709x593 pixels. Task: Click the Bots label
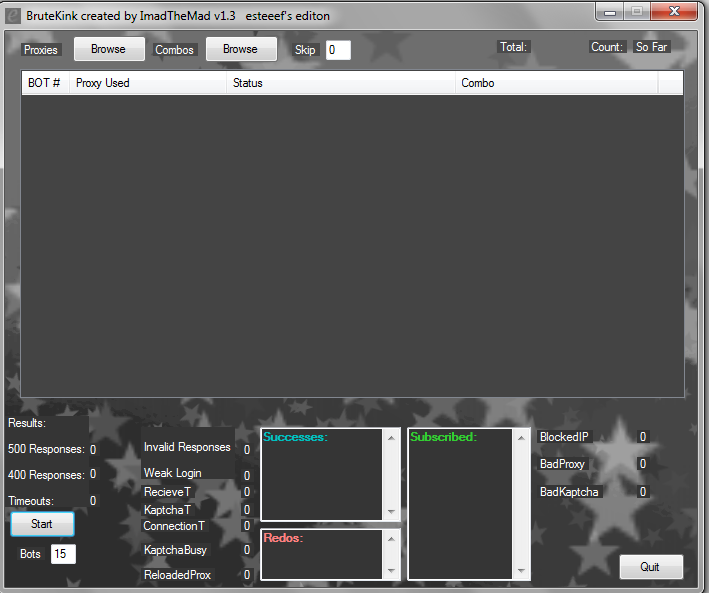tap(30, 554)
